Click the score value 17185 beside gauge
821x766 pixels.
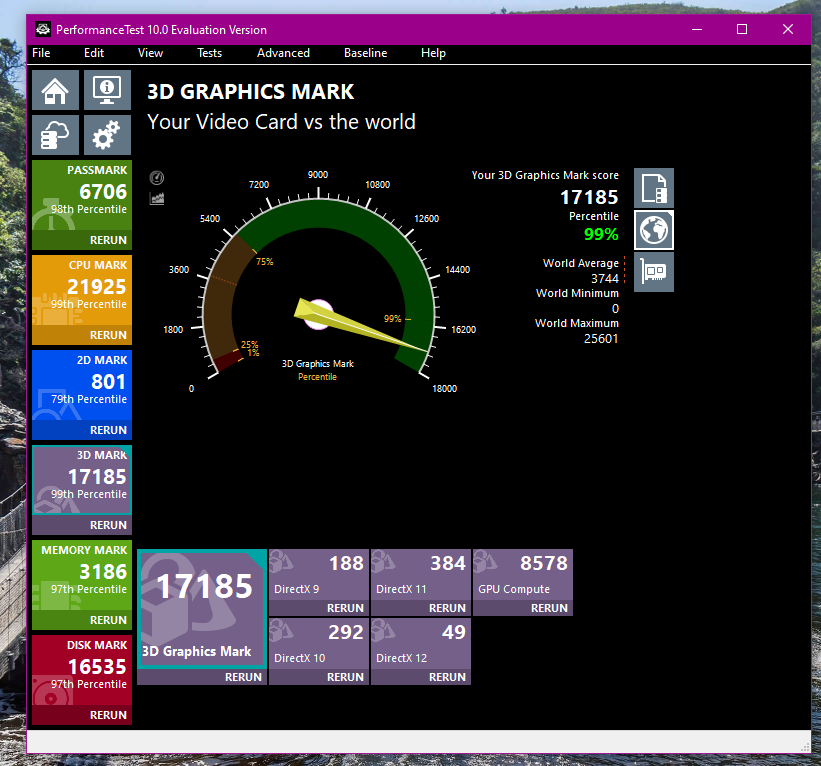pos(589,197)
